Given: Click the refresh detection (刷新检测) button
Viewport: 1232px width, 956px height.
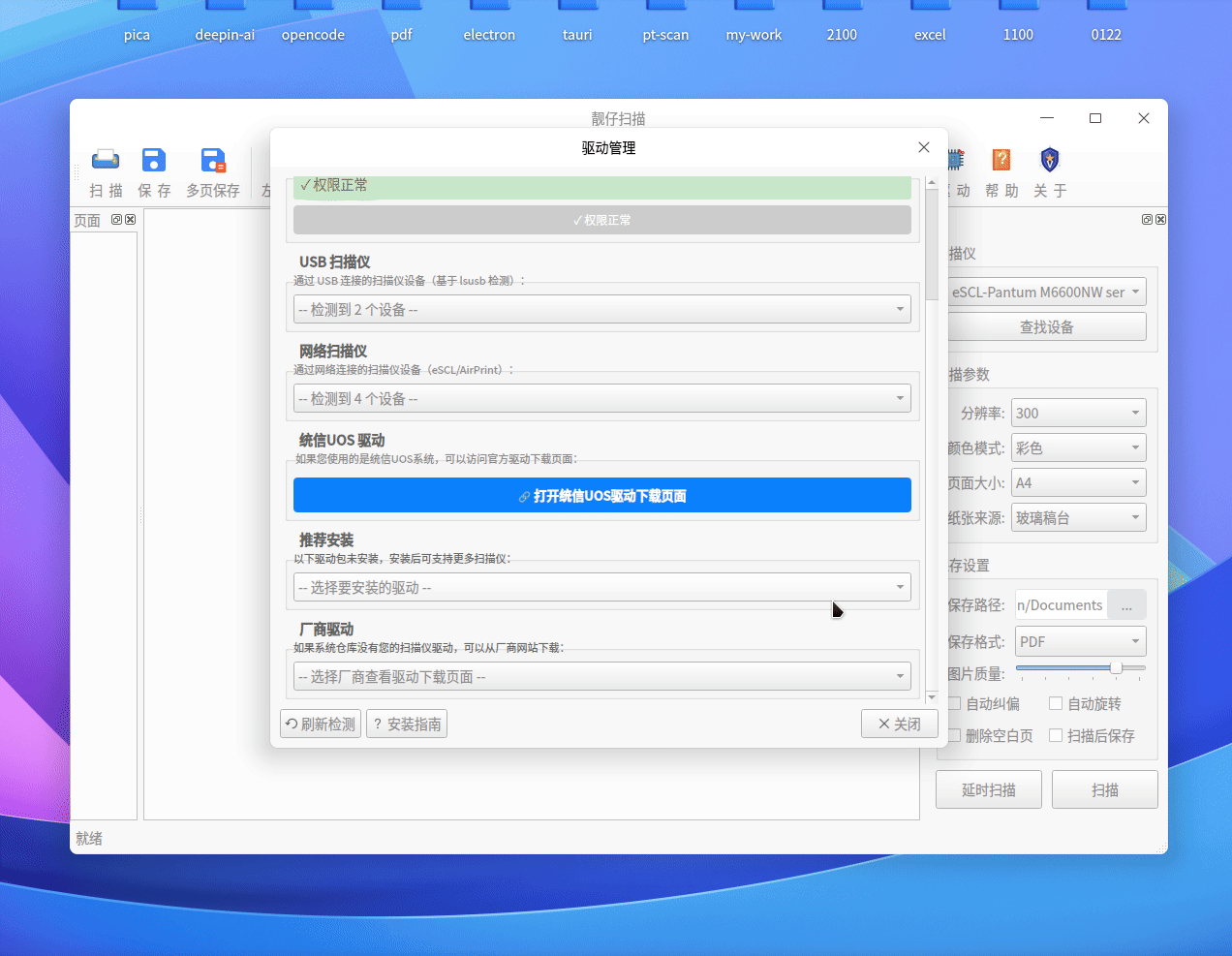Looking at the screenshot, I should point(321,725).
